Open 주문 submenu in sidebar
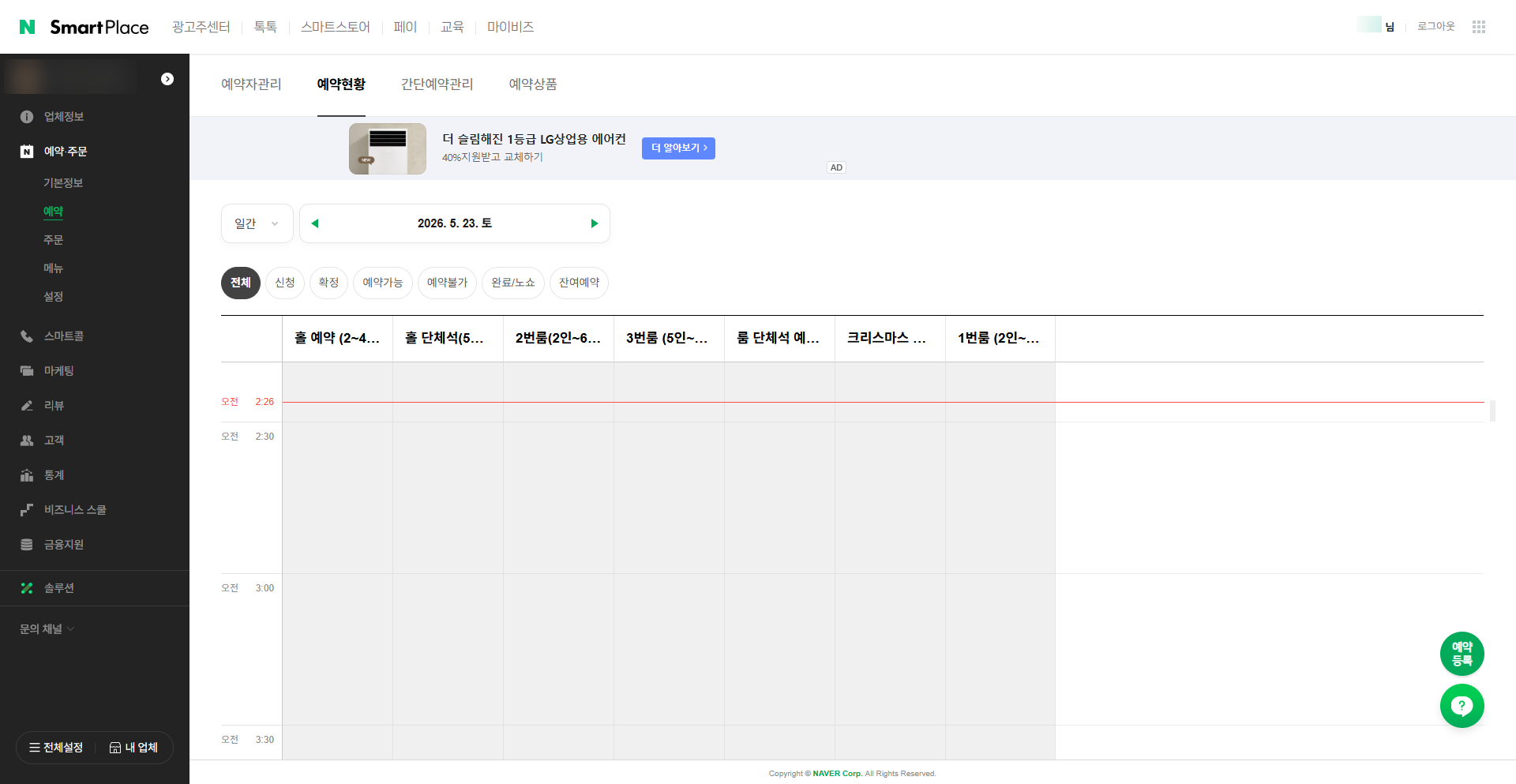Screen dimensions: 1516x784 (x=54, y=240)
